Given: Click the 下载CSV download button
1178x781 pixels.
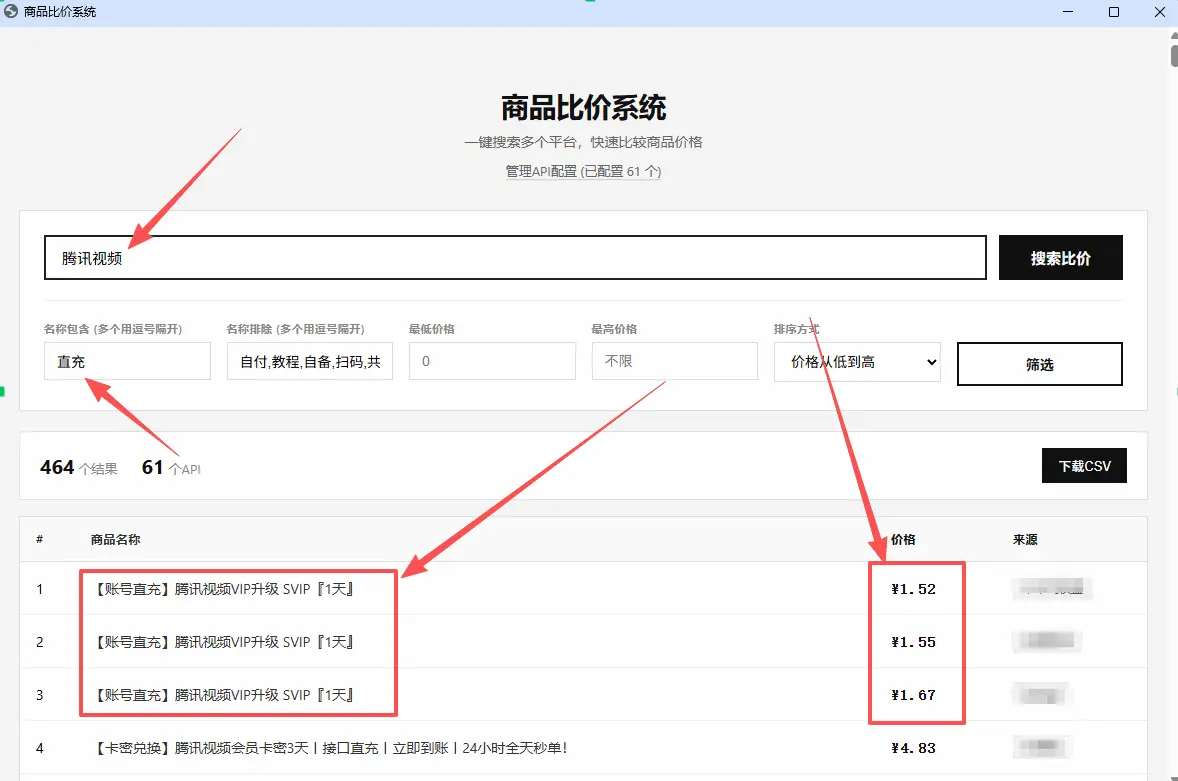Looking at the screenshot, I should pyautogui.click(x=1084, y=465).
